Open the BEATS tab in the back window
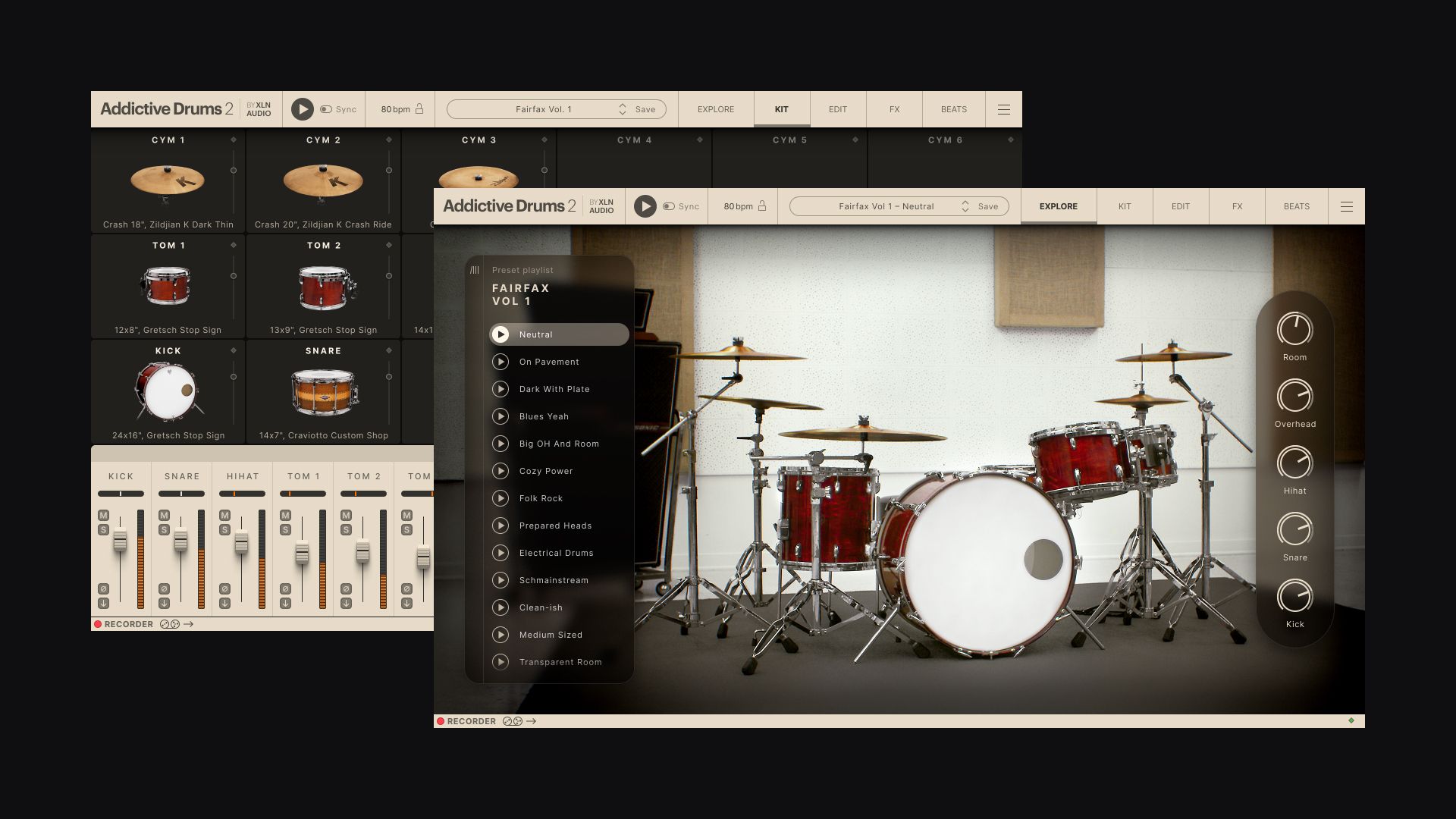Image resolution: width=1456 pixels, height=819 pixels. (x=953, y=109)
